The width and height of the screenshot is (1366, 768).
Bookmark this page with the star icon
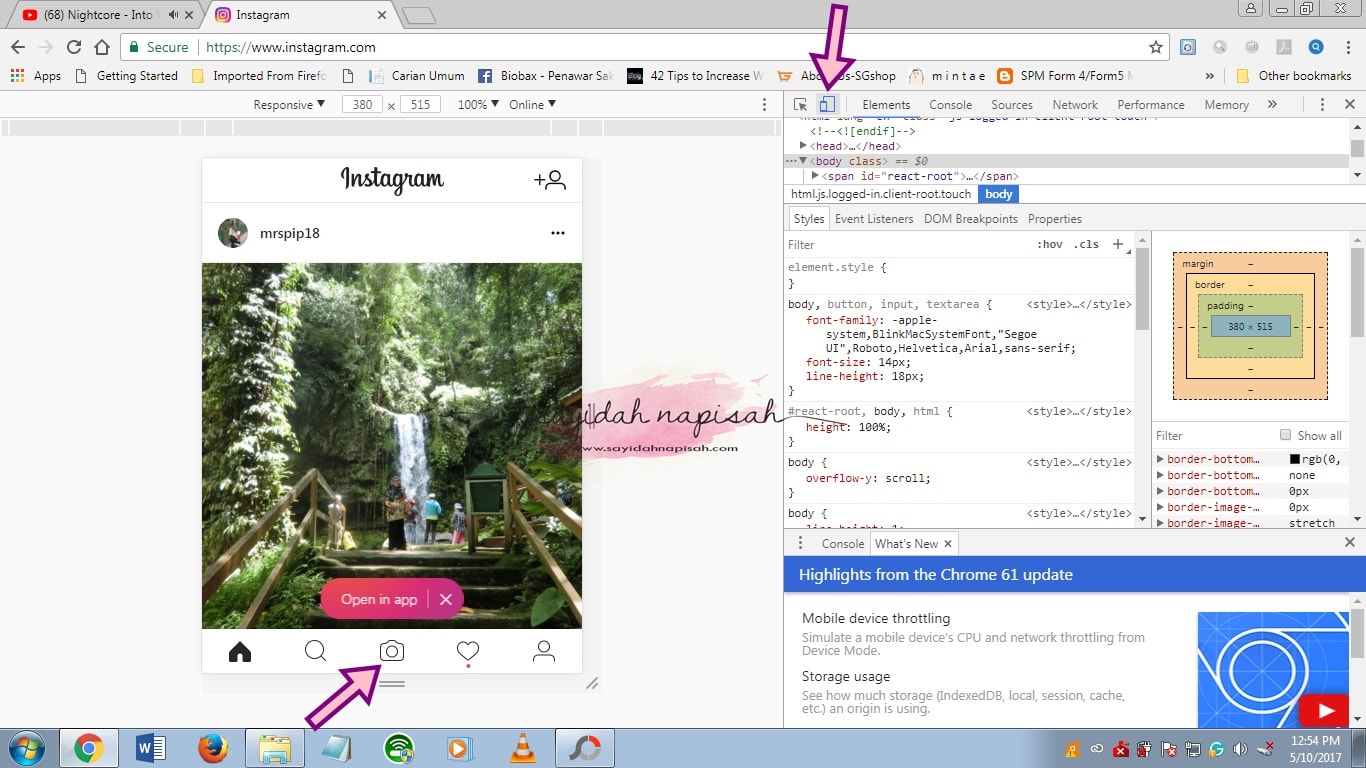click(x=1156, y=47)
